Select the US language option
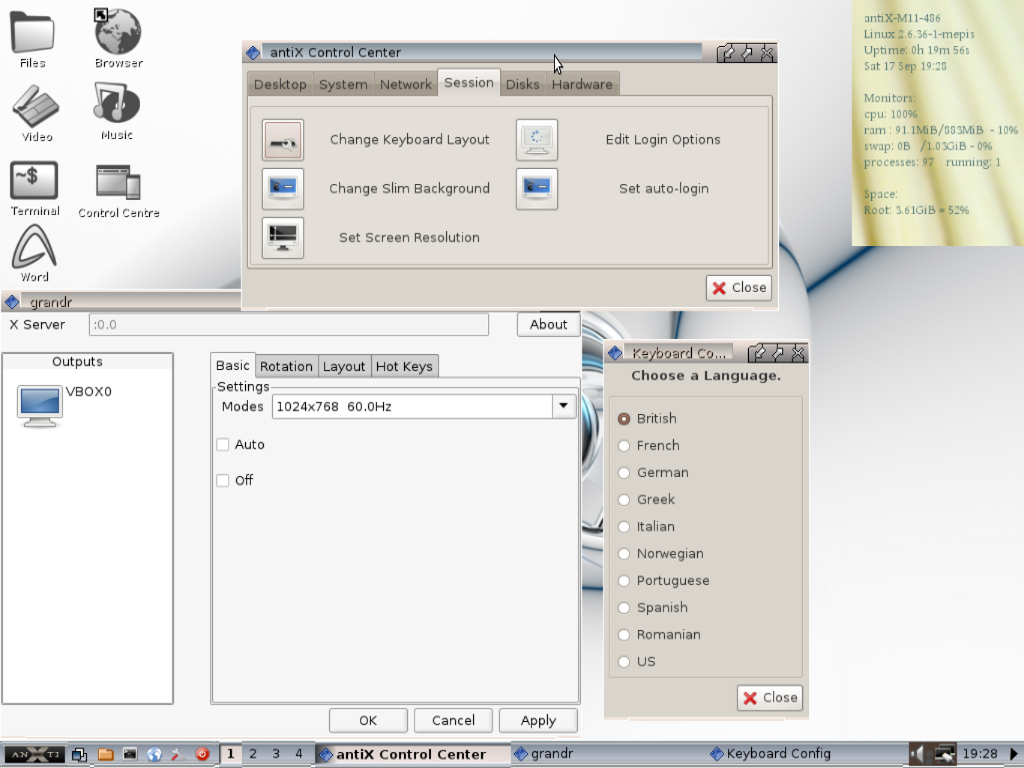The width and height of the screenshot is (1024, 768). [x=624, y=662]
